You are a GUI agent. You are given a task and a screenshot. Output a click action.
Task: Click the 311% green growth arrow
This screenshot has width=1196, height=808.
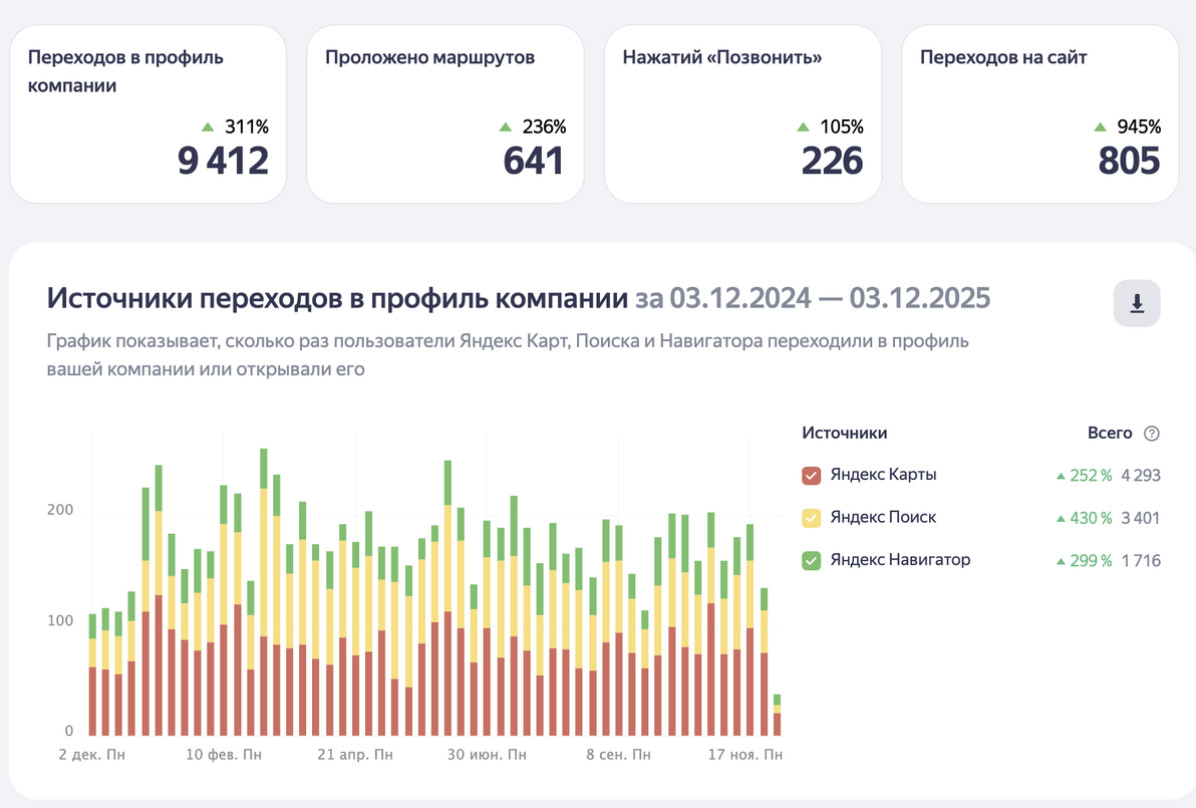coord(207,127)
